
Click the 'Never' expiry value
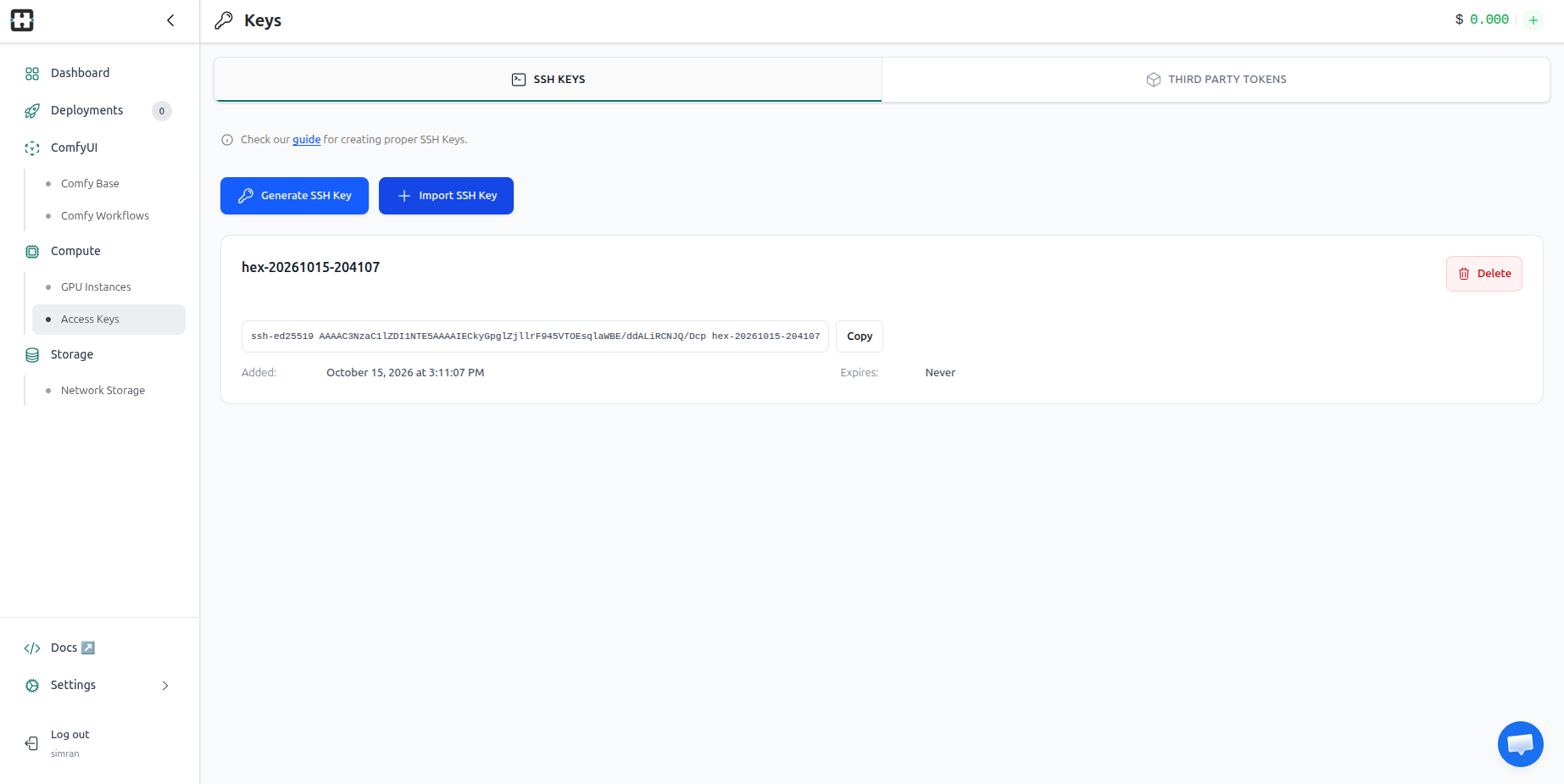[x=940, y=373]
